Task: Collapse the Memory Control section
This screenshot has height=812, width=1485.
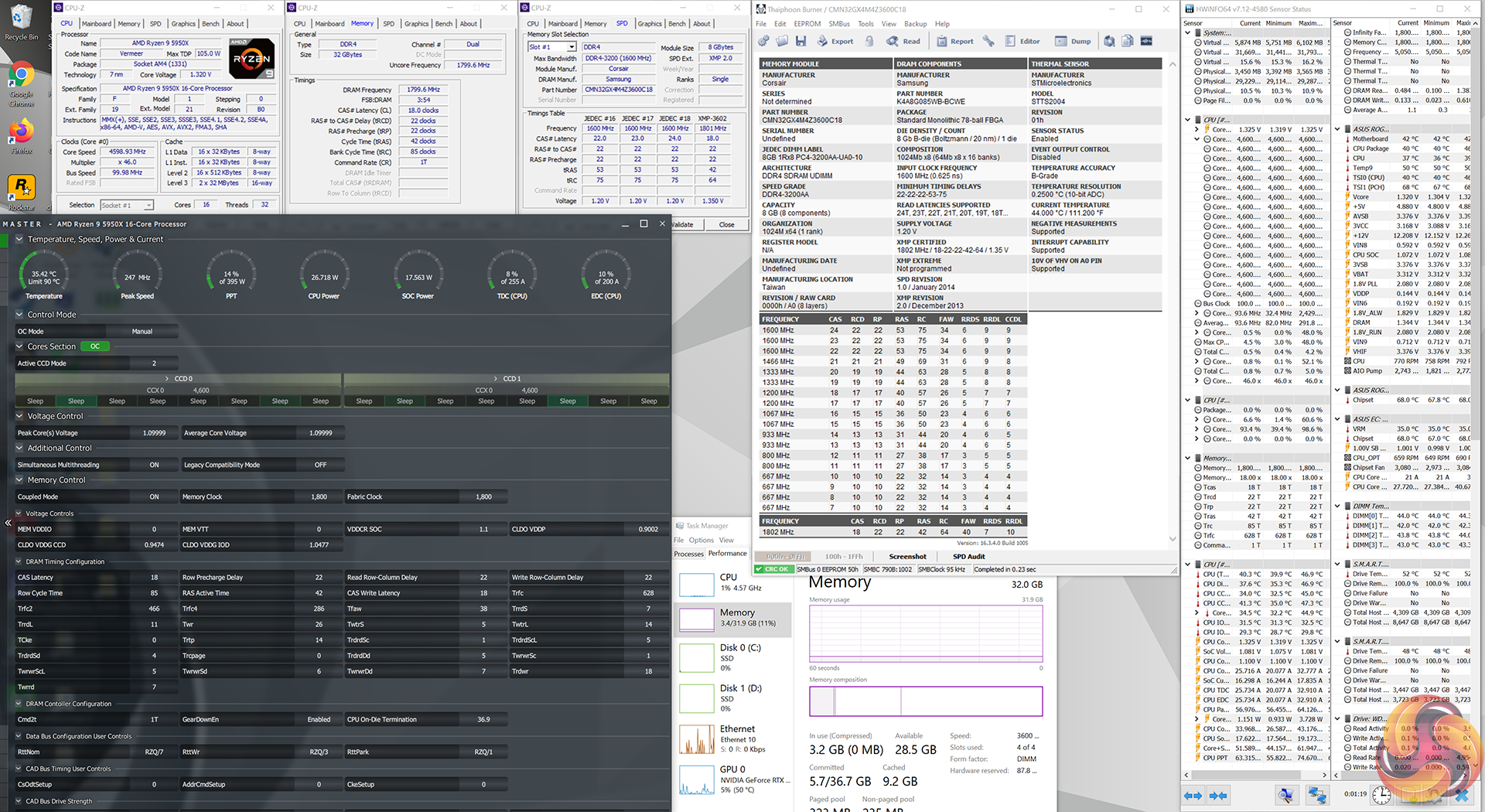Action: click(19, 480)
